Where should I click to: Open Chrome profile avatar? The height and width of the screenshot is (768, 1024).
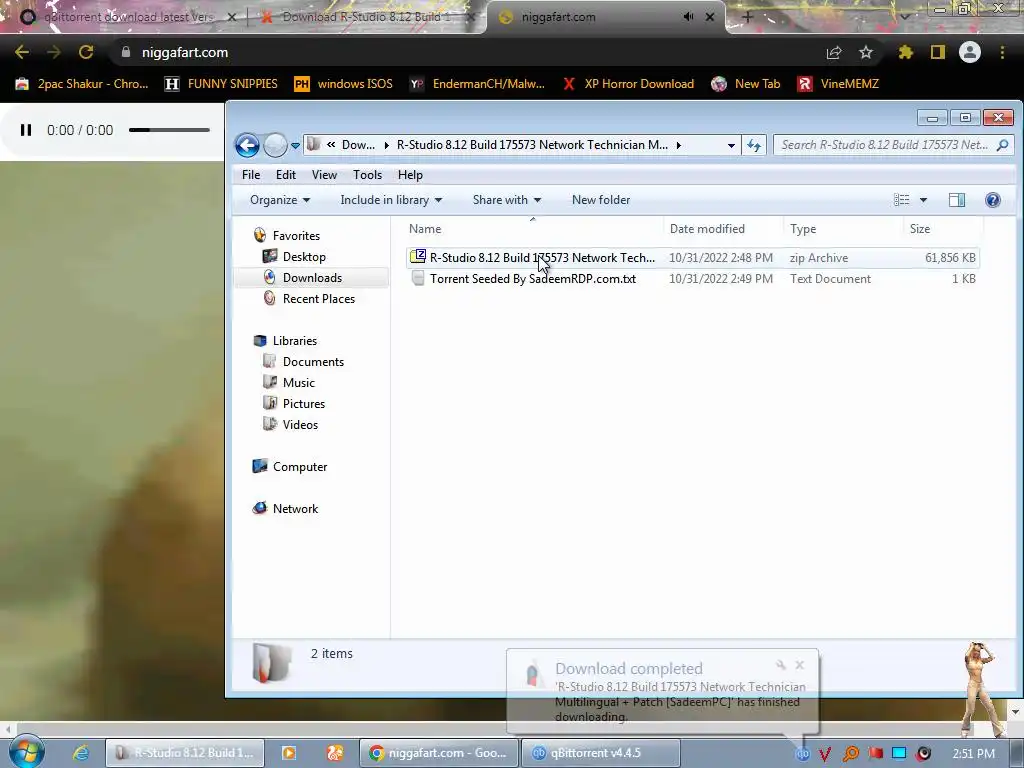[970, 52]
